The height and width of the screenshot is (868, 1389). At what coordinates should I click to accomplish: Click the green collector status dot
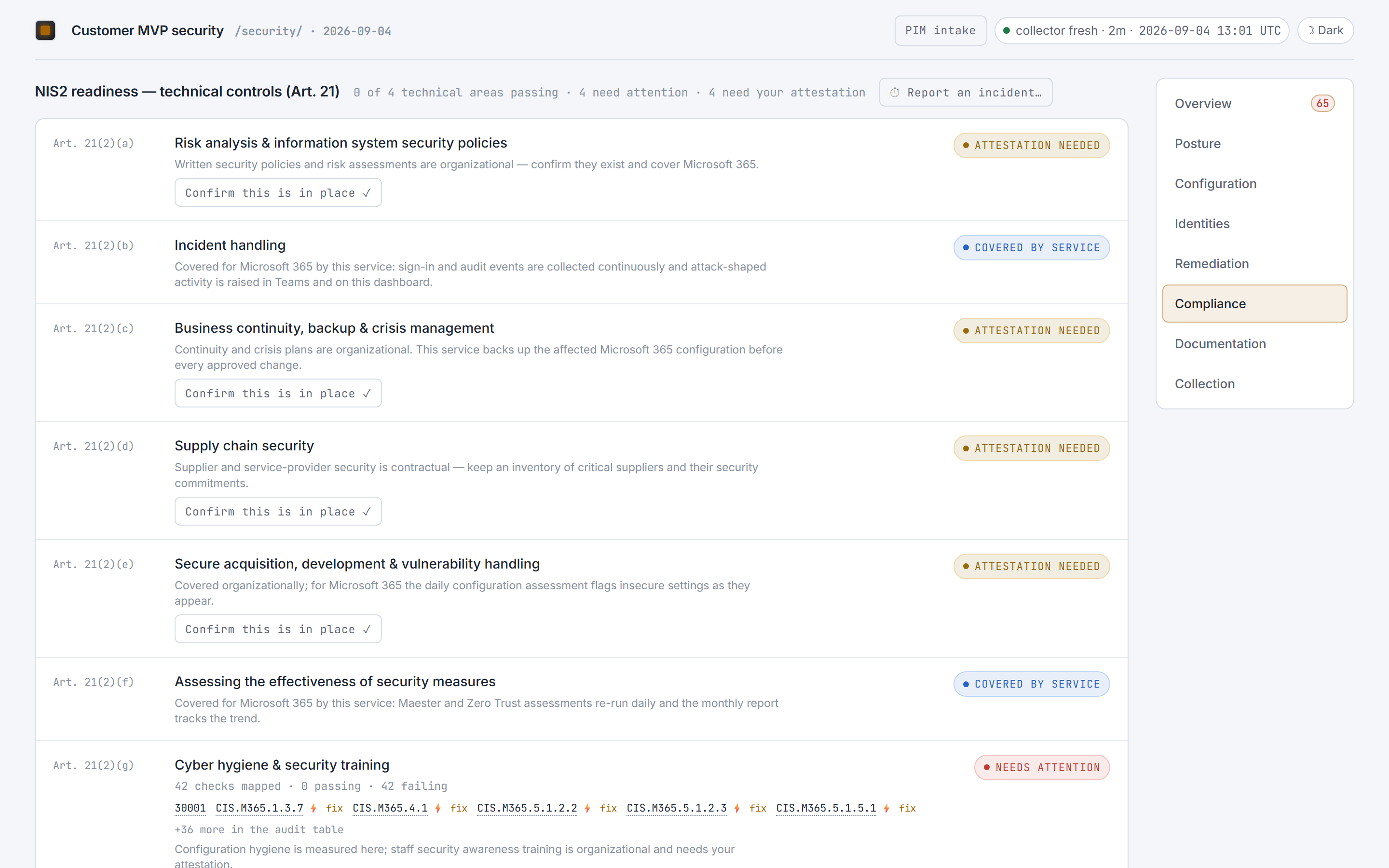1006,30
